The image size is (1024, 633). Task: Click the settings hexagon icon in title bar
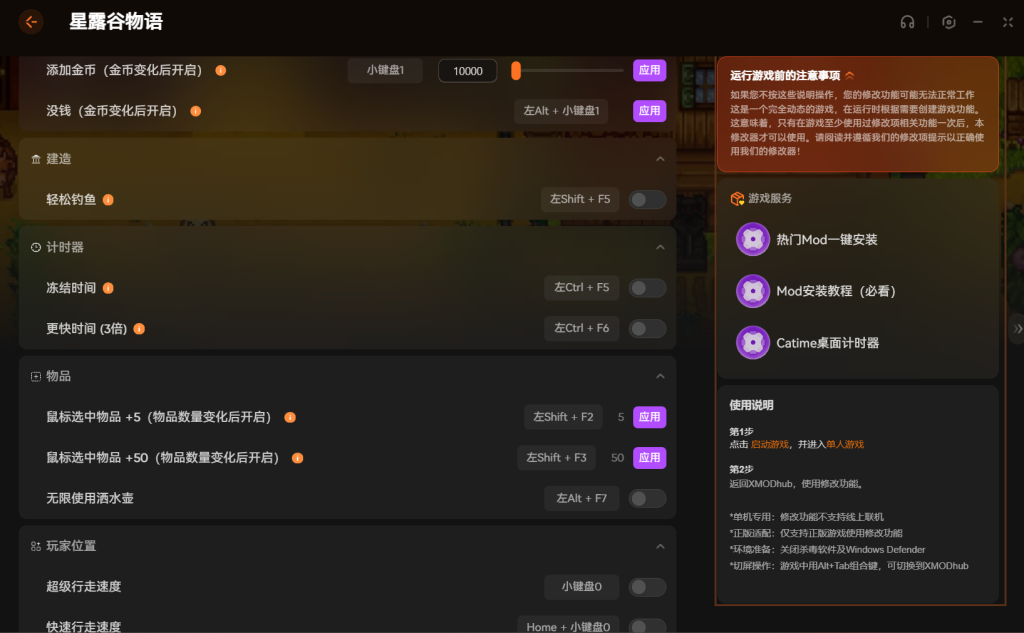[x=949, y=22]
